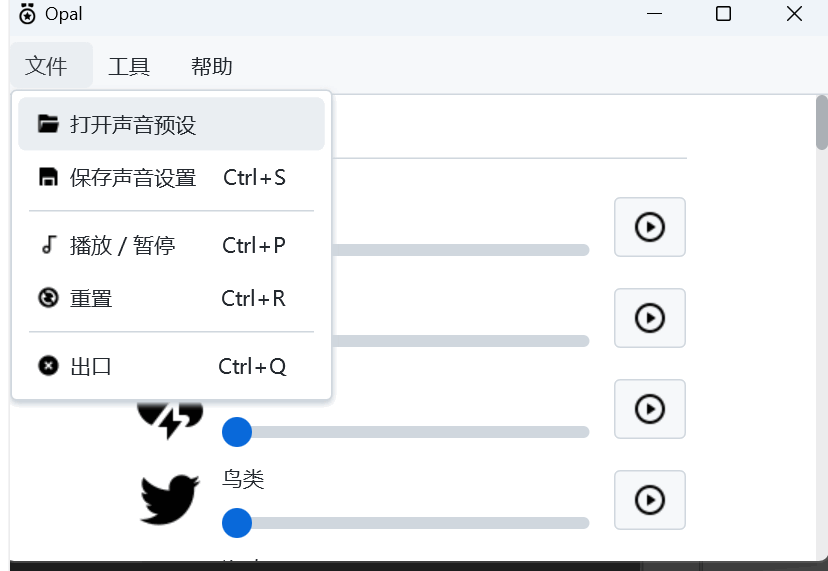
Task: Click the music note icon next to 播放 / 暂停
Action: click(48, 245)
